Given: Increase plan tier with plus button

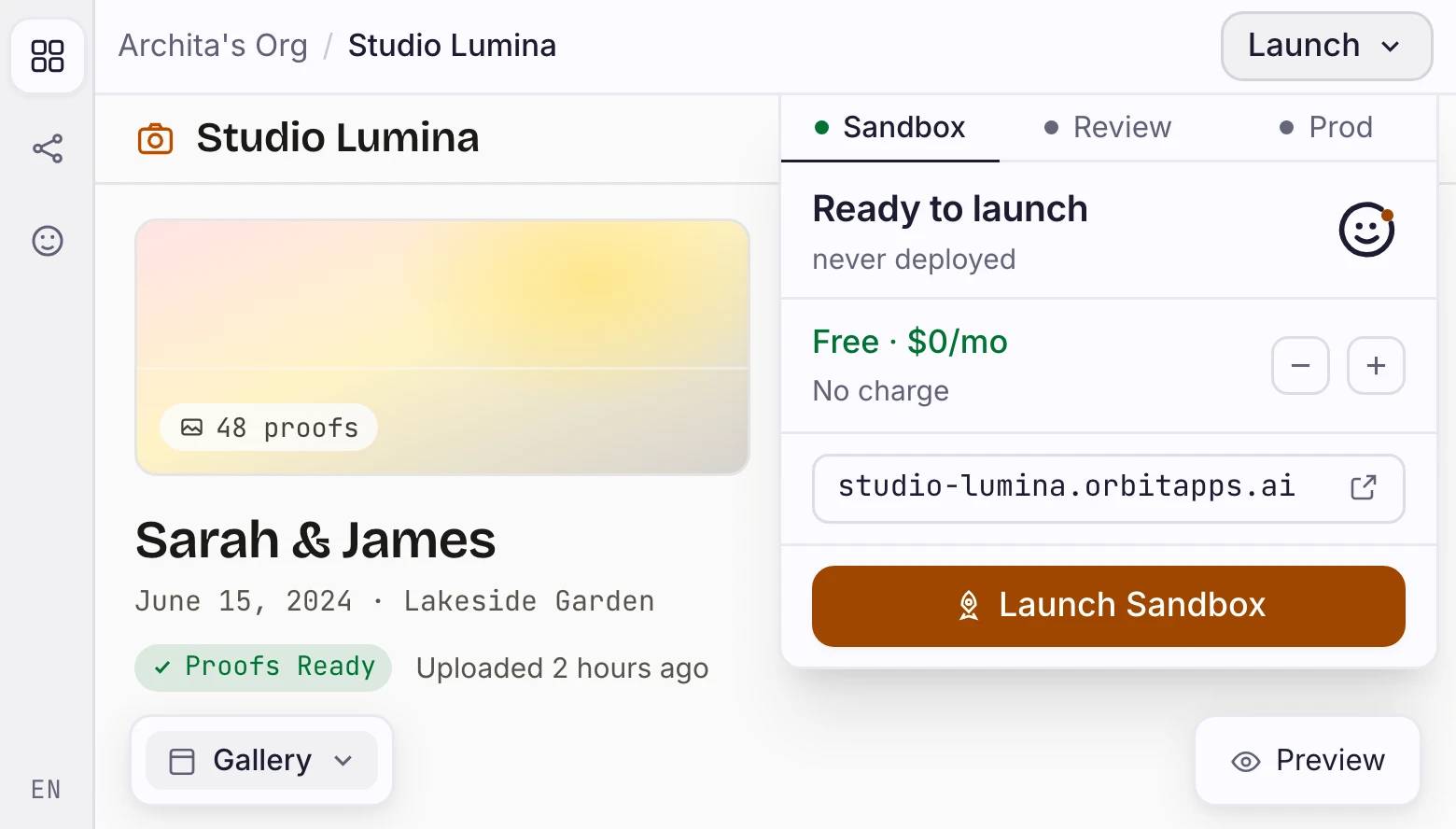Looking at the screenshot, I should [1376, 366].
